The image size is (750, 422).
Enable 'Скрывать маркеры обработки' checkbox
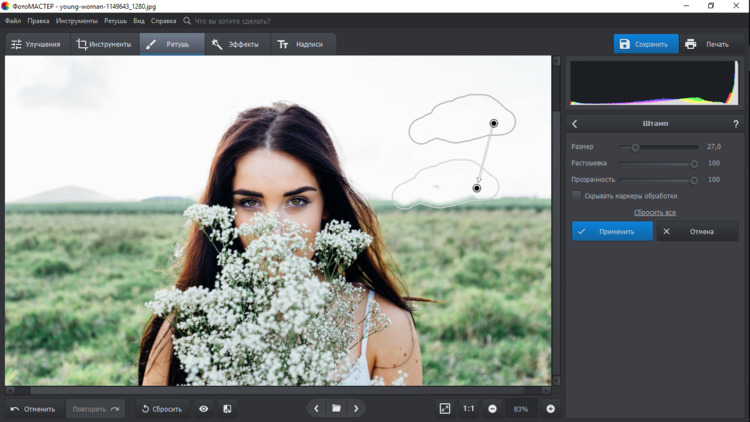point(577,196)
